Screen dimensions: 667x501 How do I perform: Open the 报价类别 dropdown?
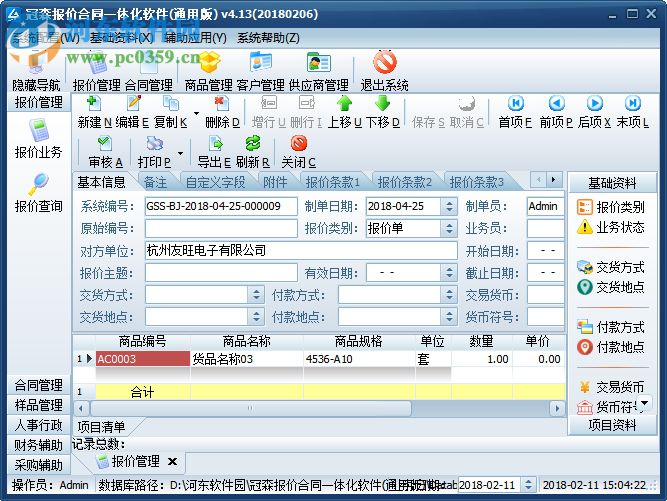[x=449, y=229]
